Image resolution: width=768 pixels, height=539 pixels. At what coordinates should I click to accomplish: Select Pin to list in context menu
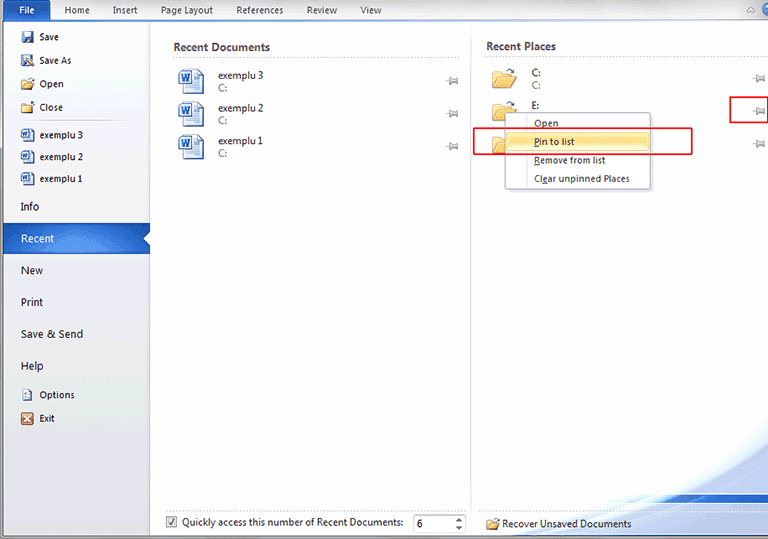coord(554,142)
